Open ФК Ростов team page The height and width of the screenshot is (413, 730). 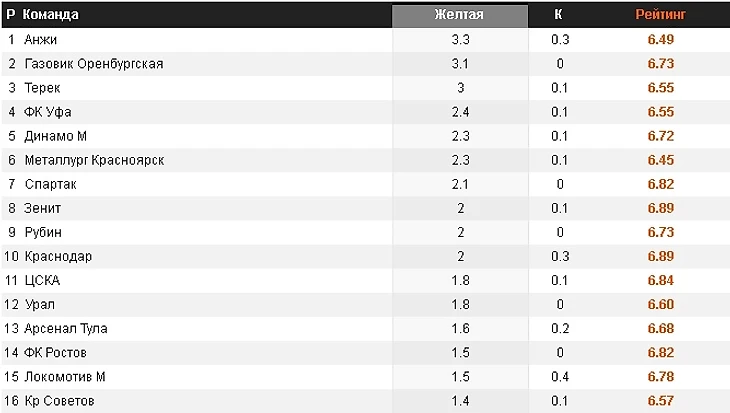(56, 352)
